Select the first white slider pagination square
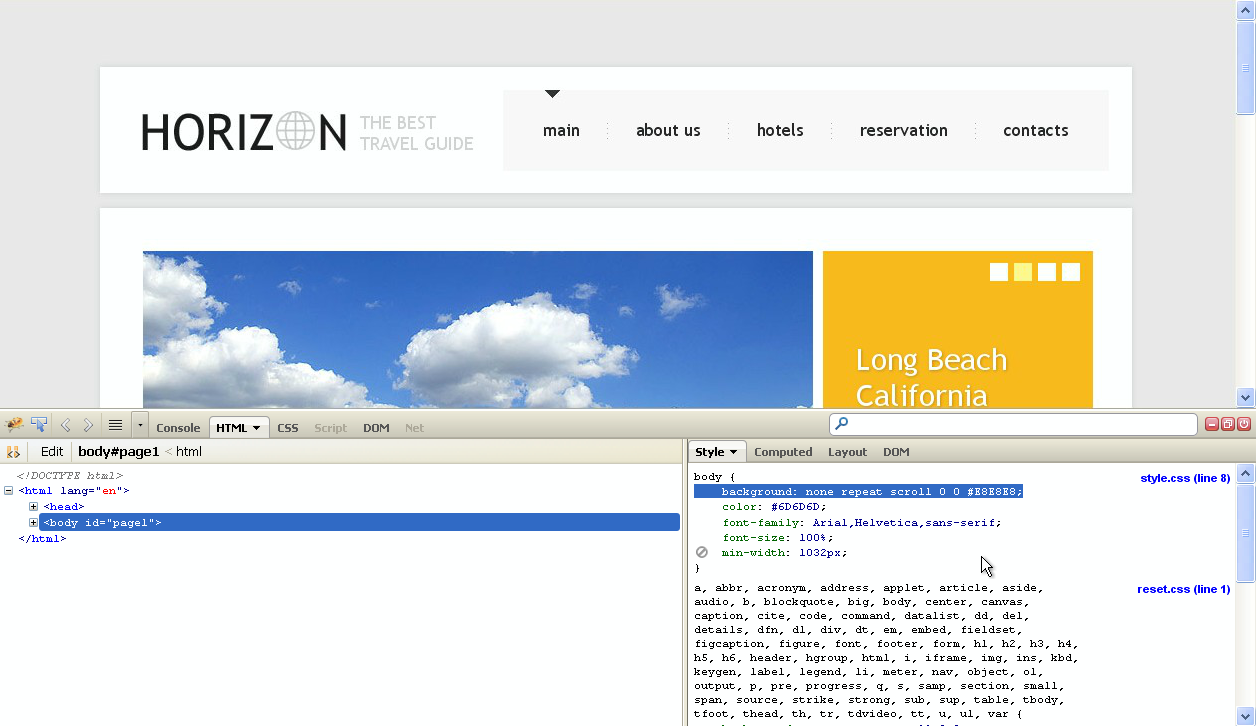This screenshot has height=726, width=1256. tap(999, 272)
